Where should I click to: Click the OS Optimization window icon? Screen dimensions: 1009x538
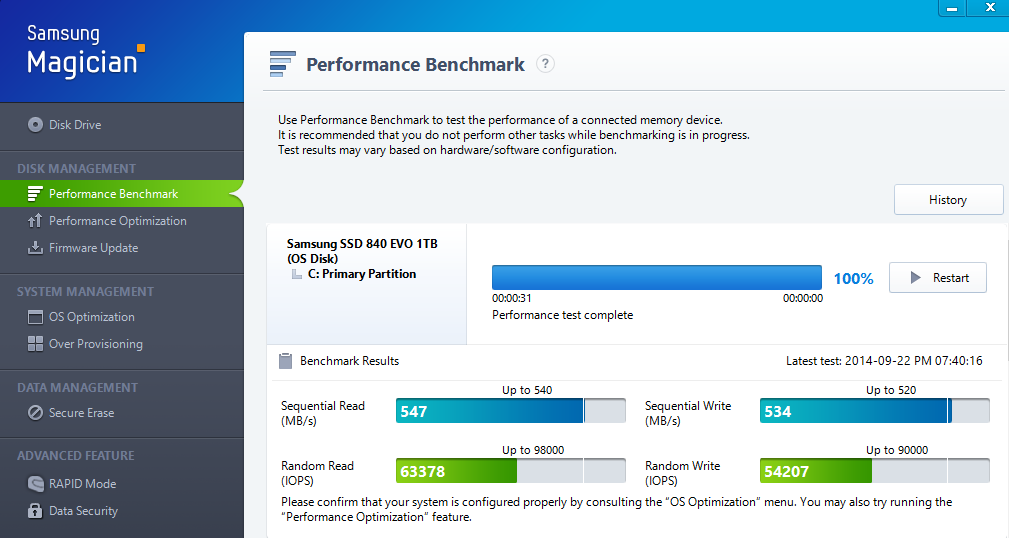(x=35, y=317)
